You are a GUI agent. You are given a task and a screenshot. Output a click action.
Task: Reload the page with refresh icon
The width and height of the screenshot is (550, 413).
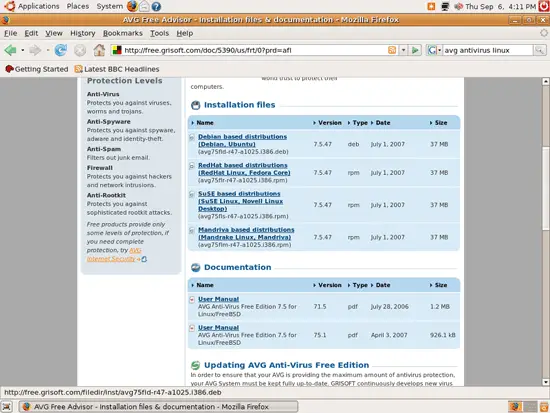pyautogui.click(x=61, y=50)
